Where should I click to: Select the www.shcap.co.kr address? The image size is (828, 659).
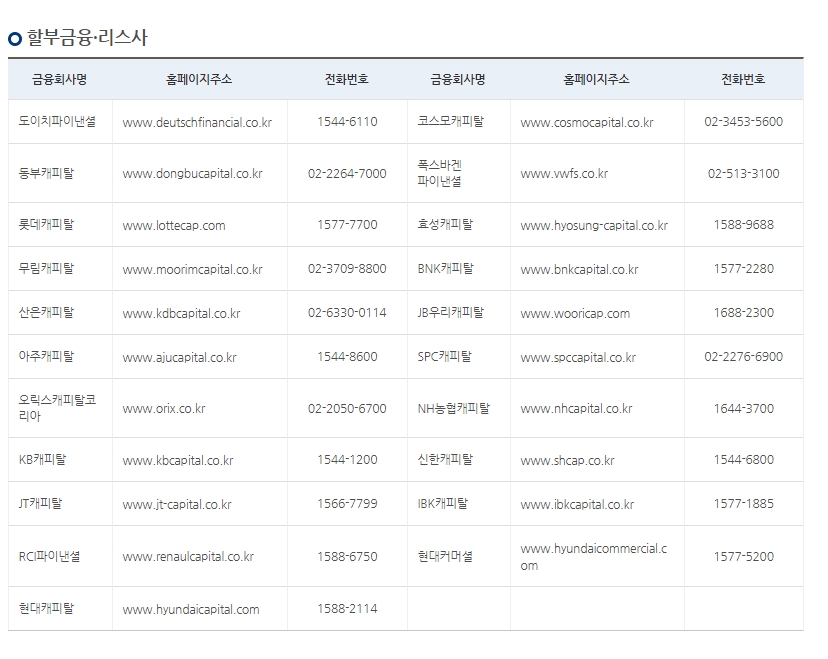coord(567,460)
